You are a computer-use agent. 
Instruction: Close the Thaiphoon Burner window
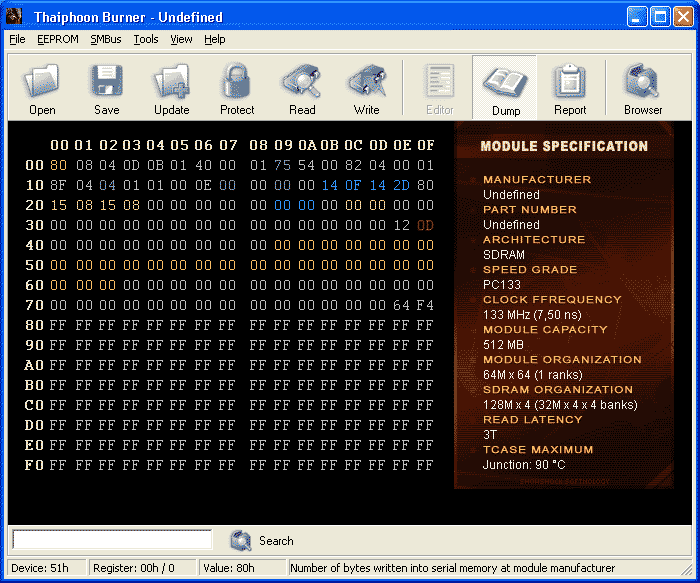tap(683, 17)
